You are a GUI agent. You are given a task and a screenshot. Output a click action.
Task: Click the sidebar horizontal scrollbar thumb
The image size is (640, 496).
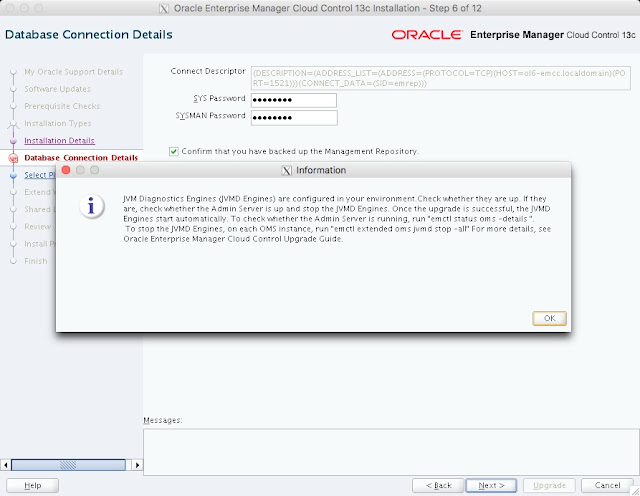68,465
